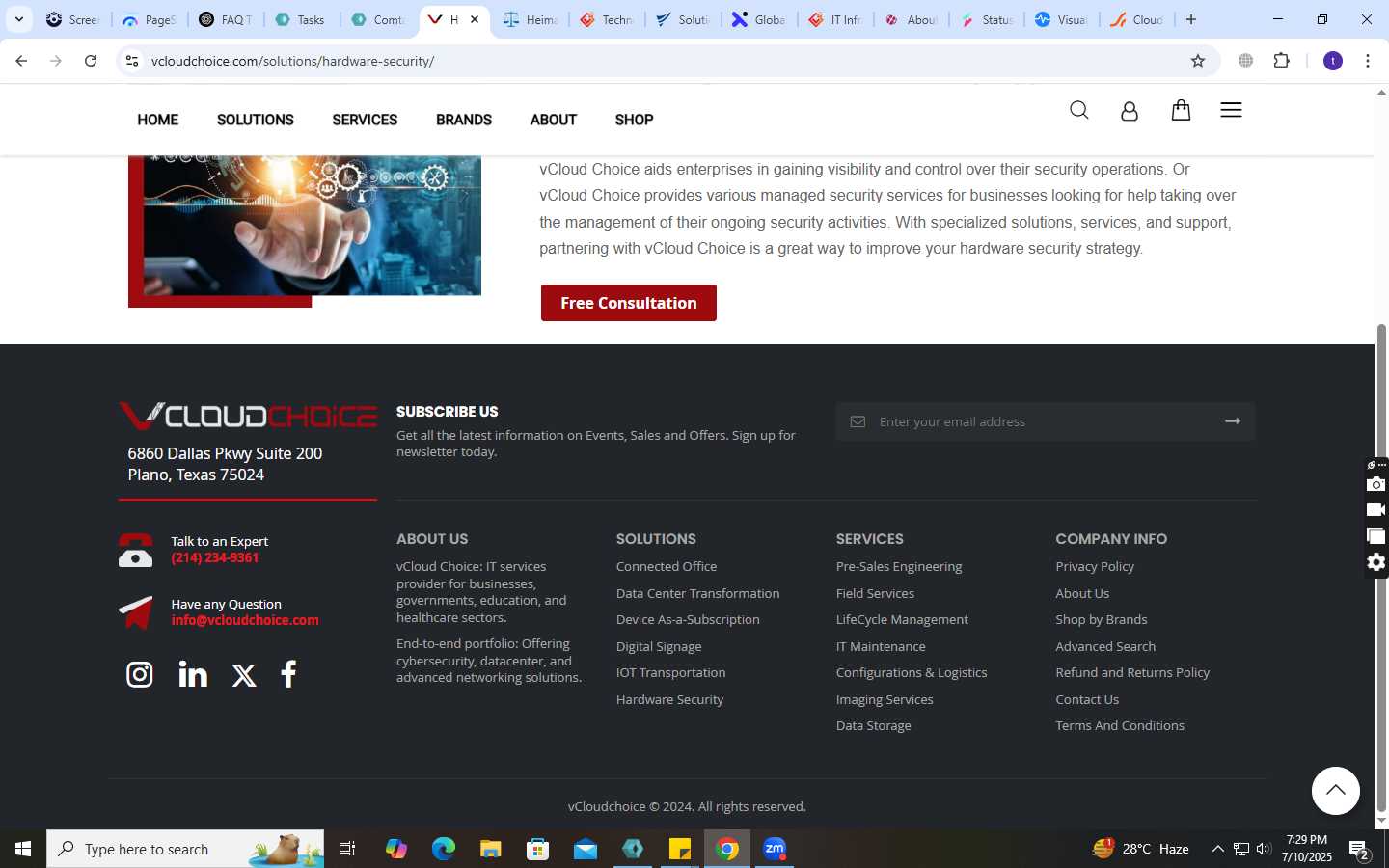Open the site search icon
This screenshot has width=1389, height=868.
point(1078,110)
